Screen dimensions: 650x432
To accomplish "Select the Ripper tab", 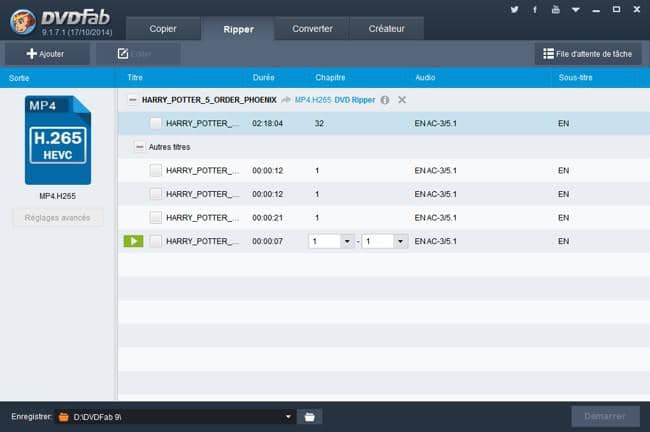I will coord(238,29).
